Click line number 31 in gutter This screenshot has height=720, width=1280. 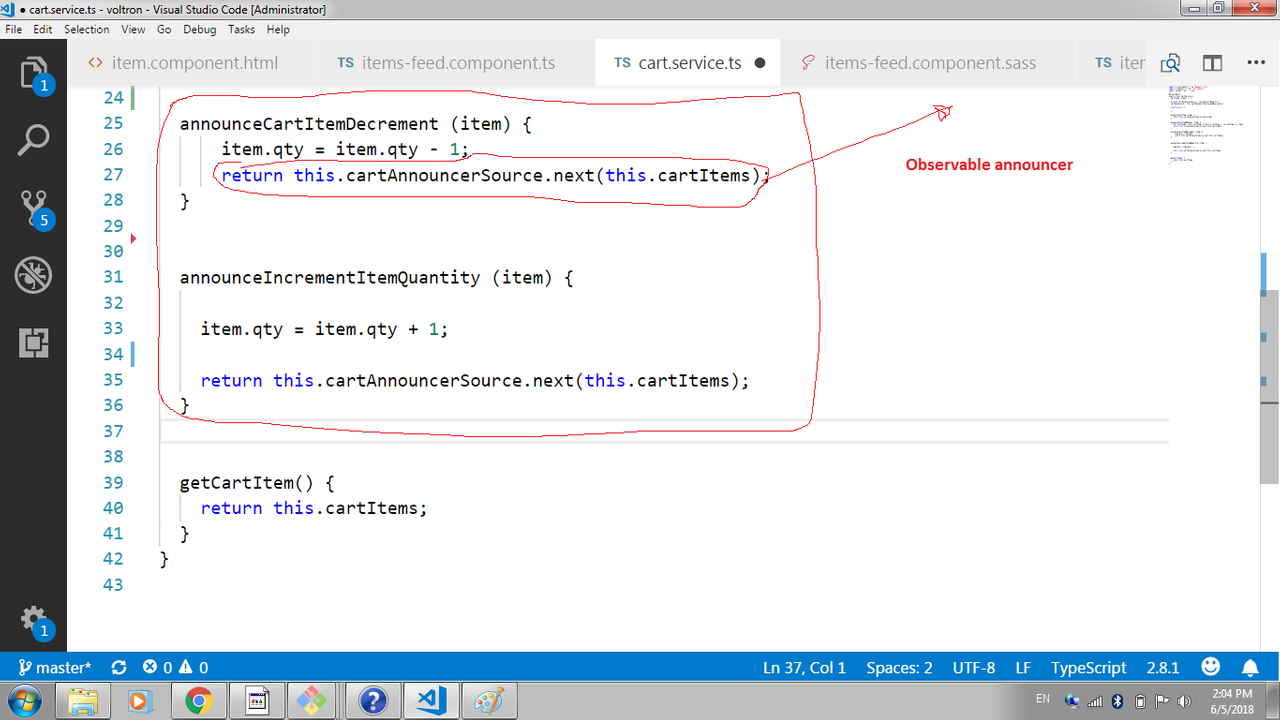coord(113,277)
